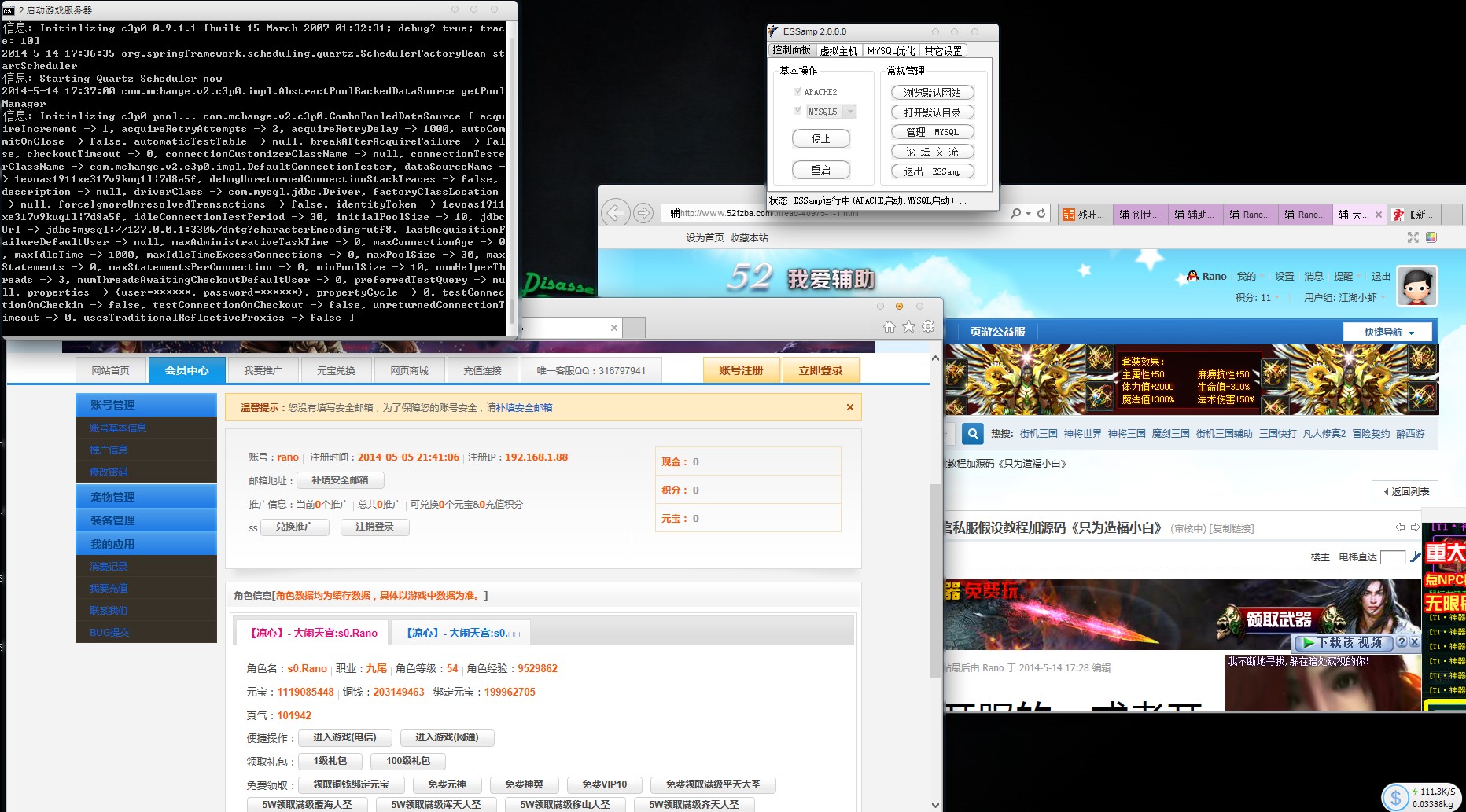Click the front browser vertical scrollbar thumb
Screen dimensions: 1466x812
(x=935, y=579)
